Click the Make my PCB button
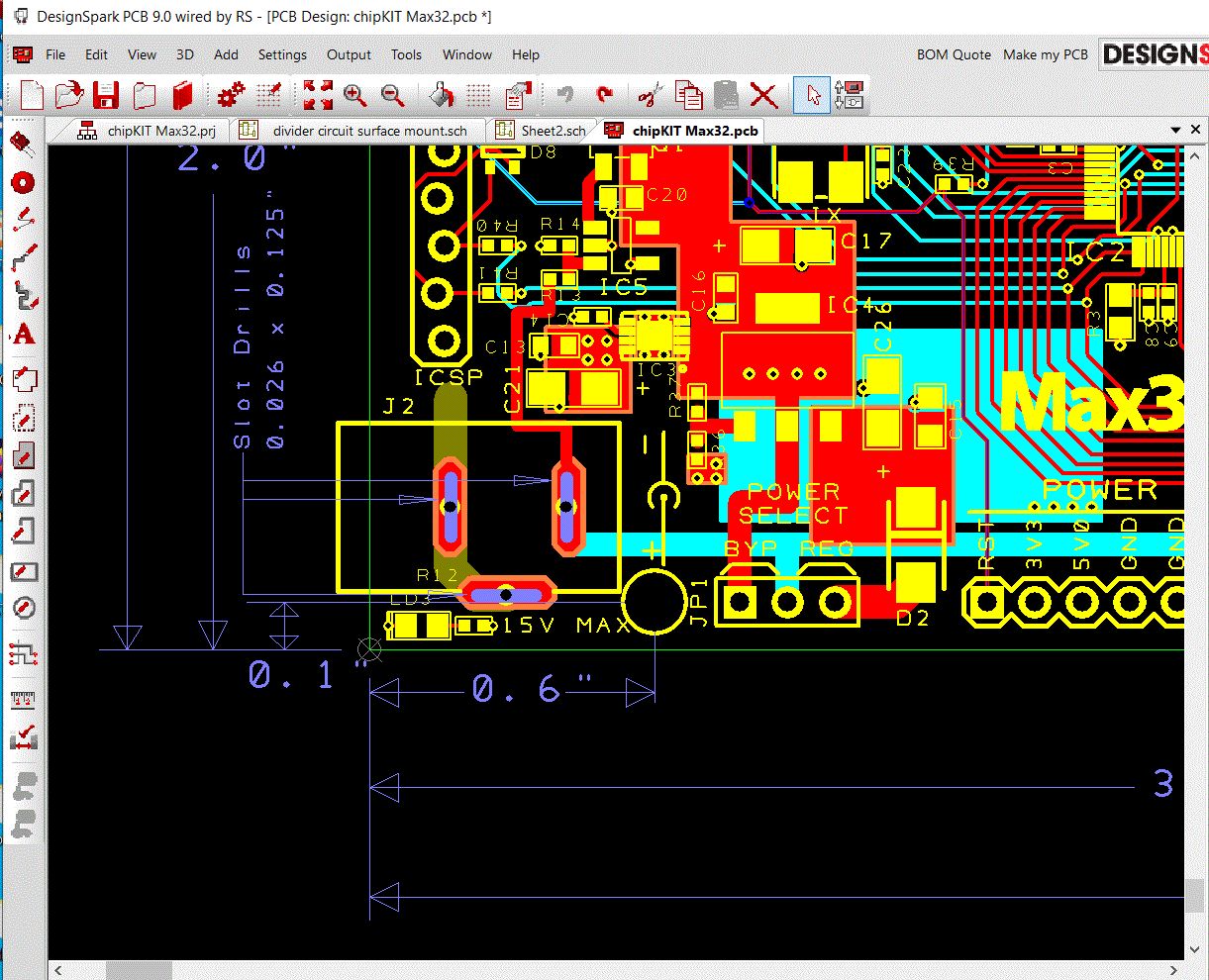This screenshot has width=1209, height=980. click(1045, 54)
